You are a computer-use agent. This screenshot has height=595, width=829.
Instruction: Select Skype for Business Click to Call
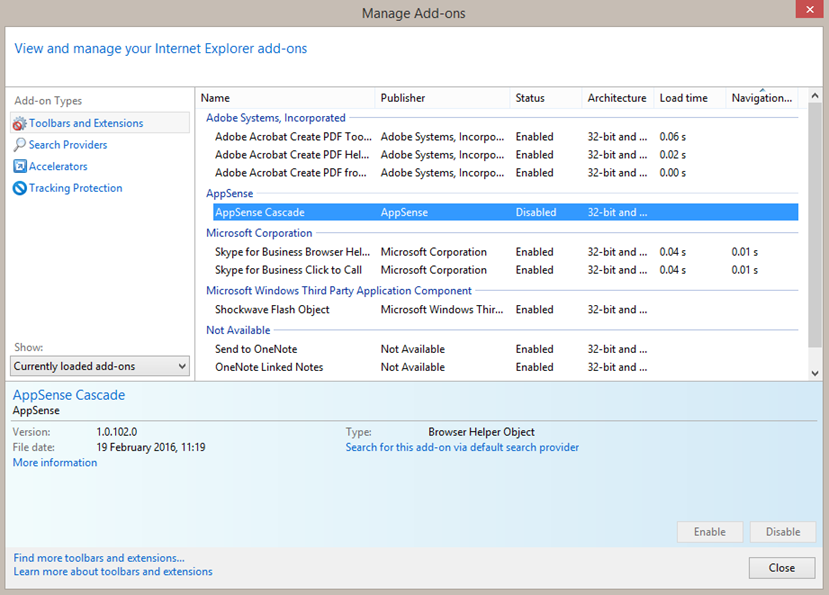288,270
